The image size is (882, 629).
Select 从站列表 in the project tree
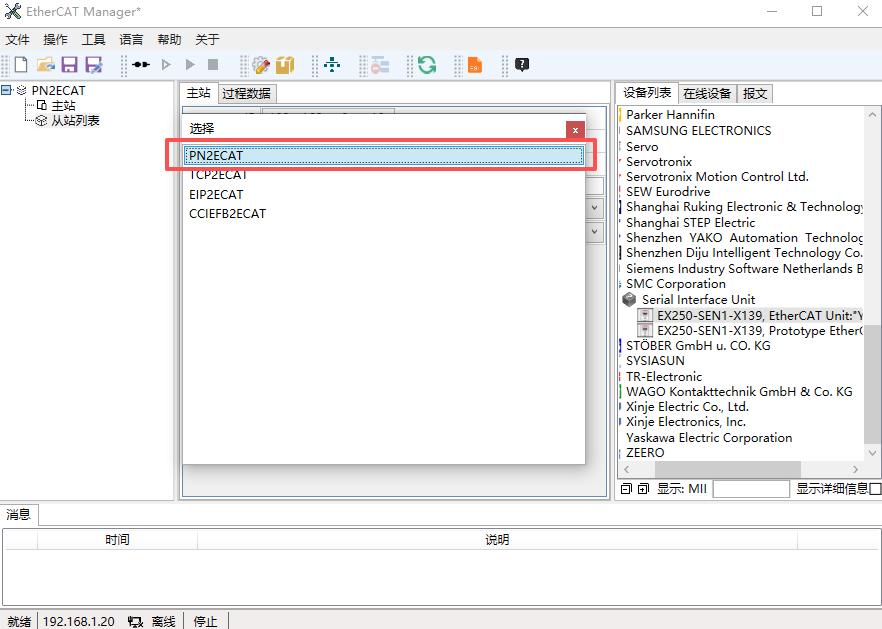pos(75,121)
